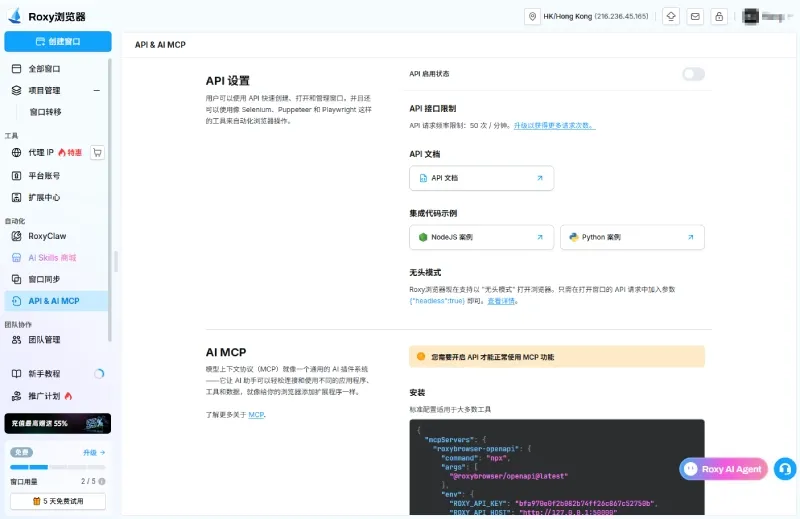The height and width of the screenshot is (519, 800).
Task: Click the download icon in header
Action: point(671,16)
